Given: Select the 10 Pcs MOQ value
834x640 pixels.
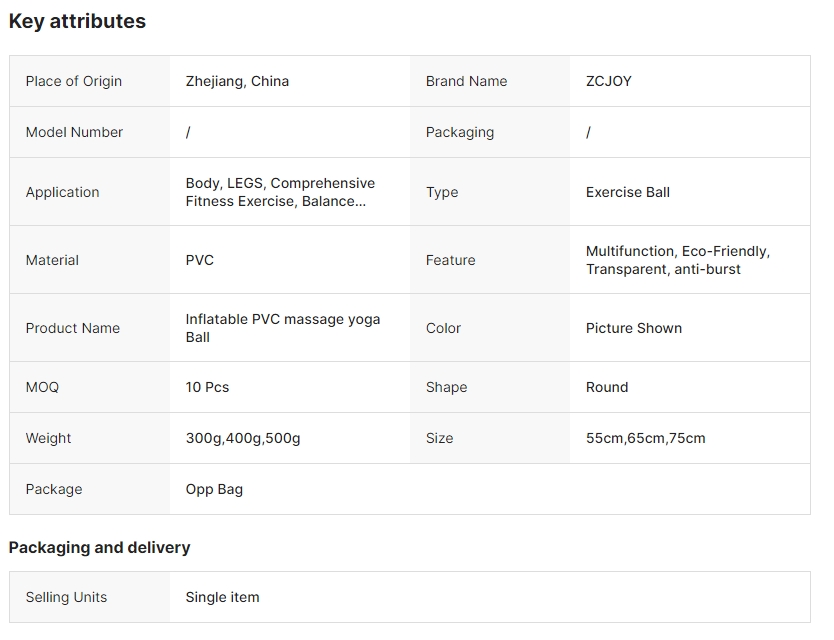Looking at the screenshot, I should point(207,387).
